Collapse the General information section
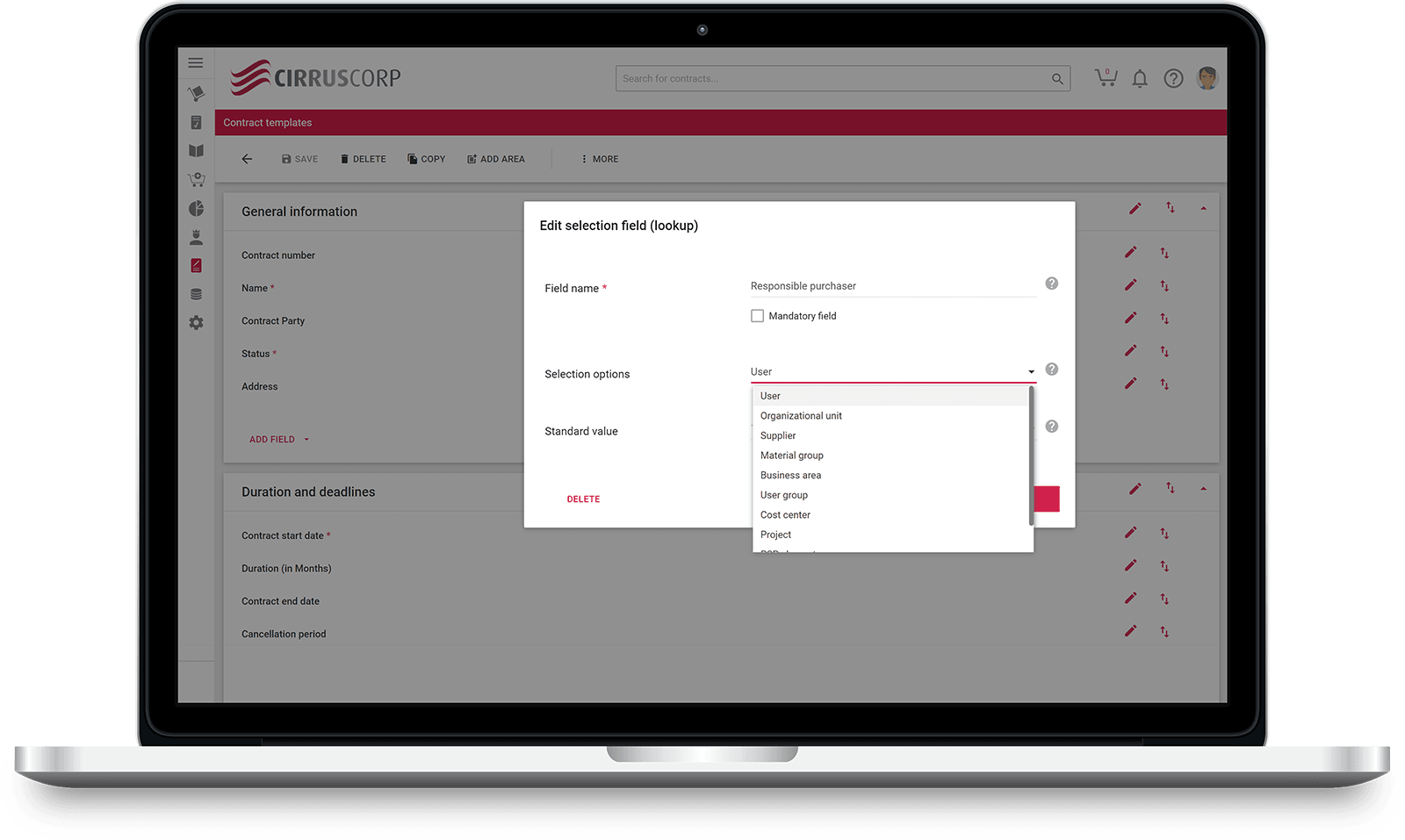This screenshot has height=840, width=1405. (x=1203, y=209)
